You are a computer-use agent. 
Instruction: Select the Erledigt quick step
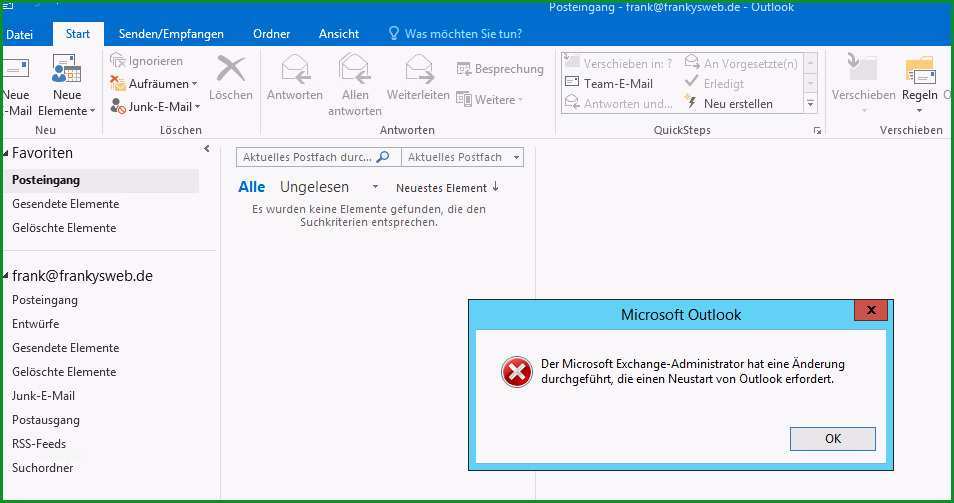pos(714,83)
